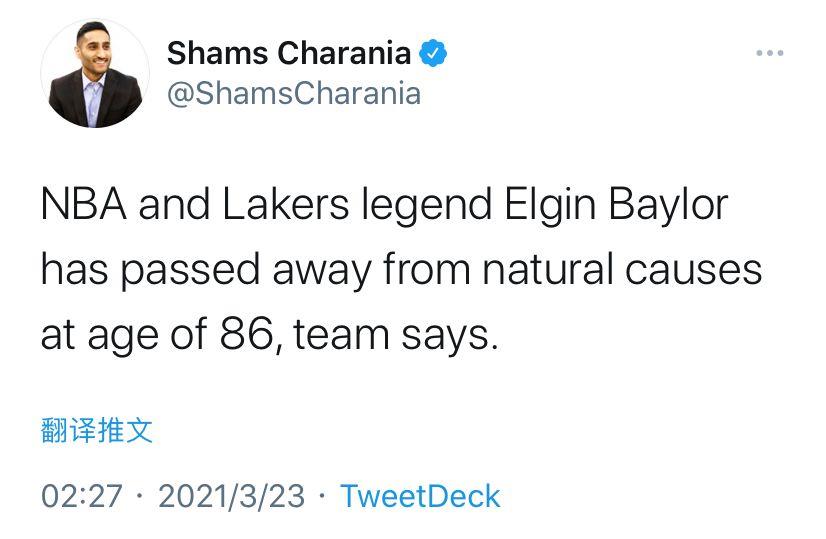
Task: Click the words "Elgin Baylor" in tweet
Action: 616,205
